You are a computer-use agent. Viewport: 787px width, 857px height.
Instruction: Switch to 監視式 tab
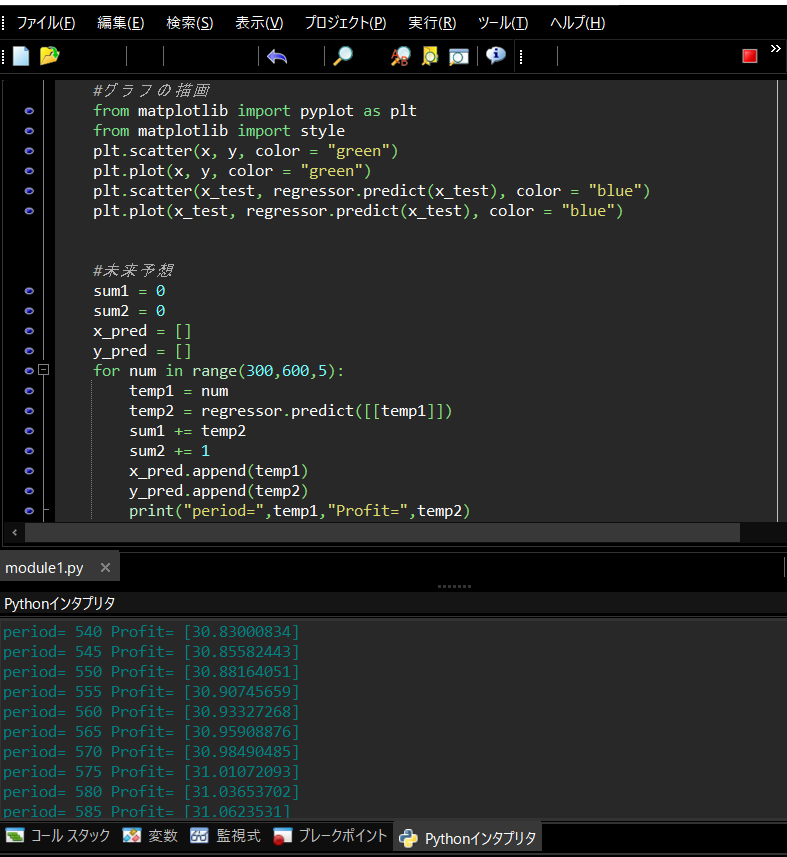[225, 836]
